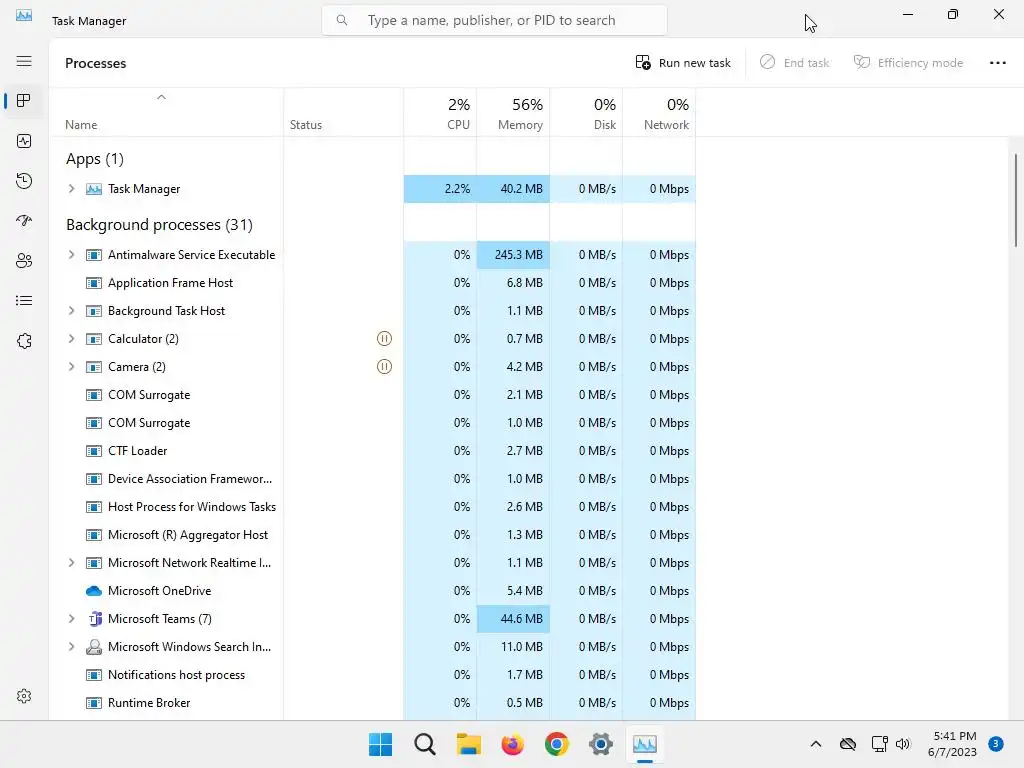Expand Camera (2) process group
The width and height of the screenshot is (1024, 768).
coord(71,367)
